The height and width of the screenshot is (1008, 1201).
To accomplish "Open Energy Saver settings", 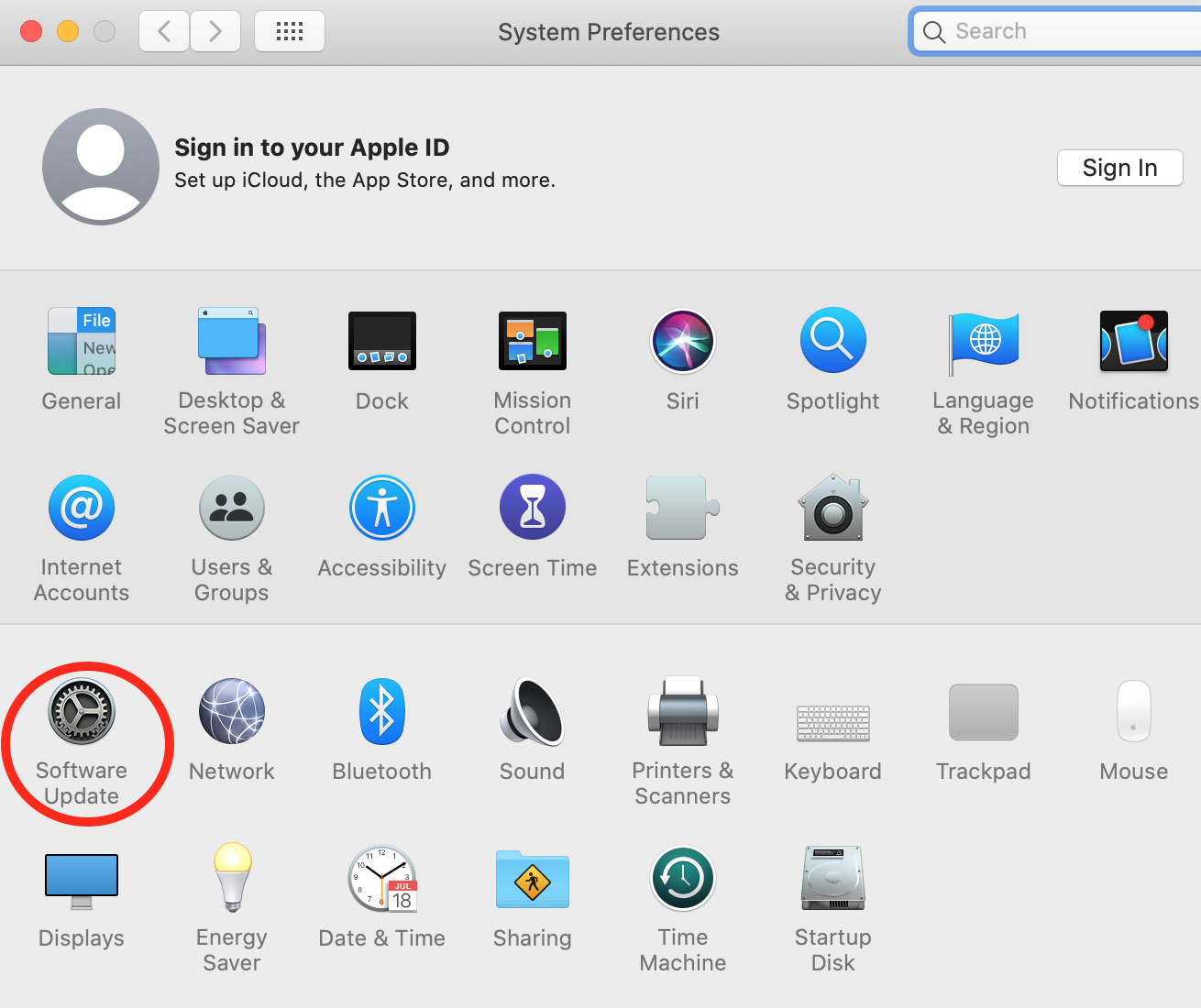I will [x=232, y=879].
